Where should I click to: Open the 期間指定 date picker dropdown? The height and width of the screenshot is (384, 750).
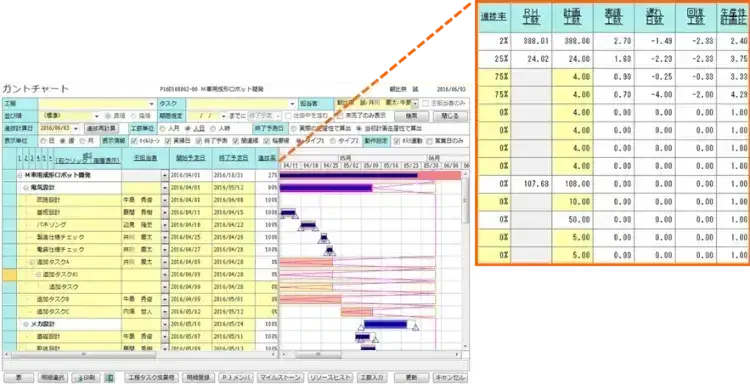[223, 116]
